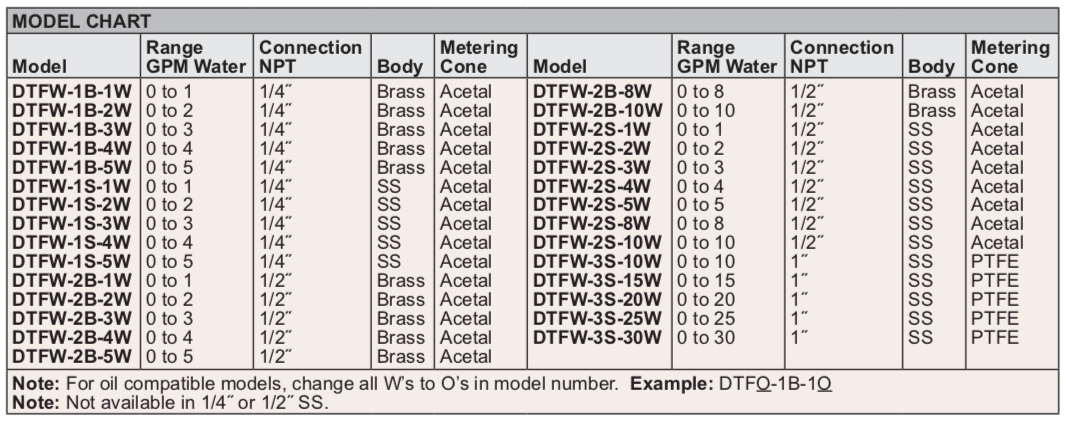Click the DTFW-3S-30W model cell
Screen dimensions: 1068x428
tap(597, 338)
